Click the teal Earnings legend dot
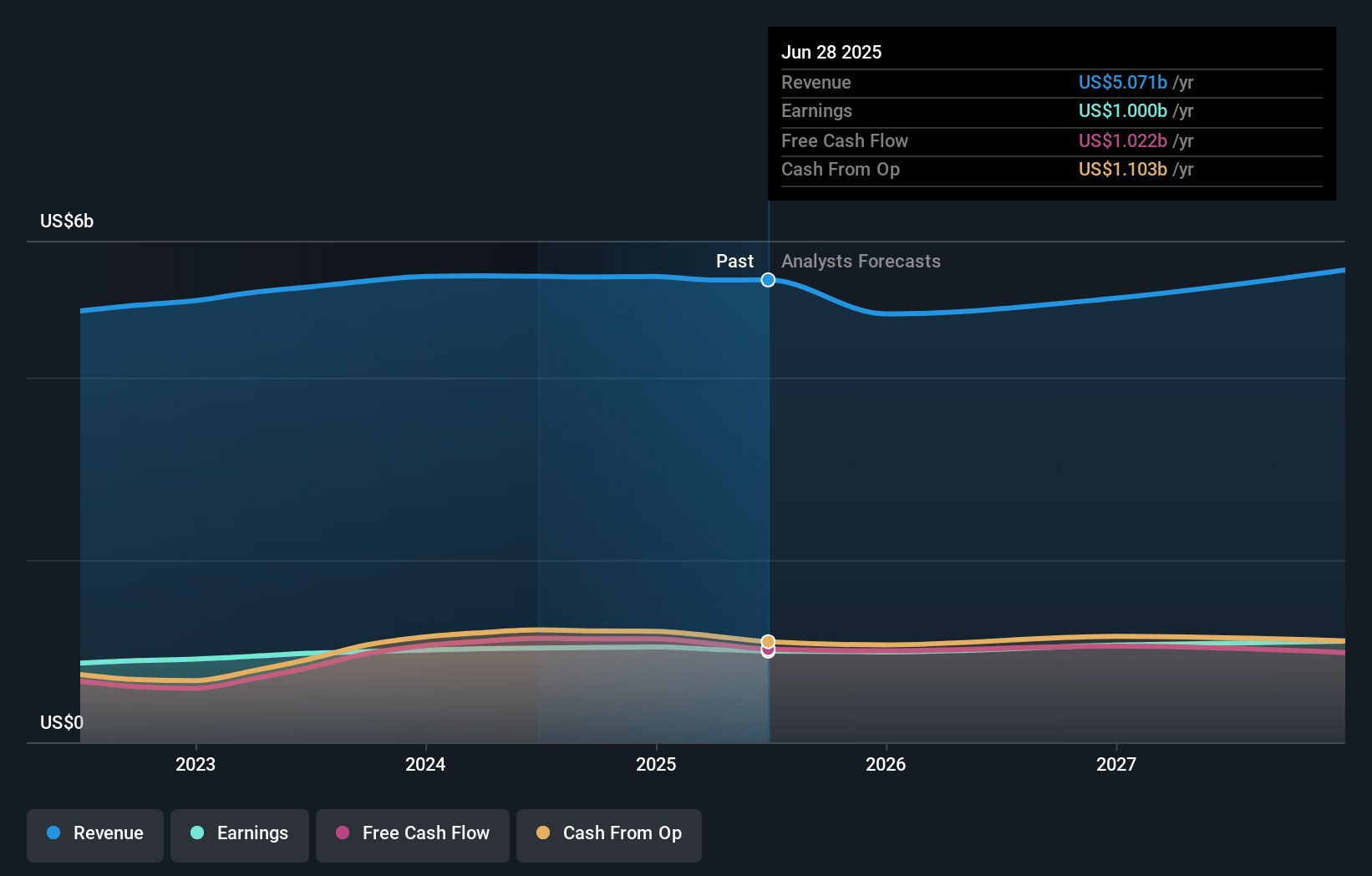Image resolution: width=1372 pixels, height=876 pixels. click(x=197, y=833)
